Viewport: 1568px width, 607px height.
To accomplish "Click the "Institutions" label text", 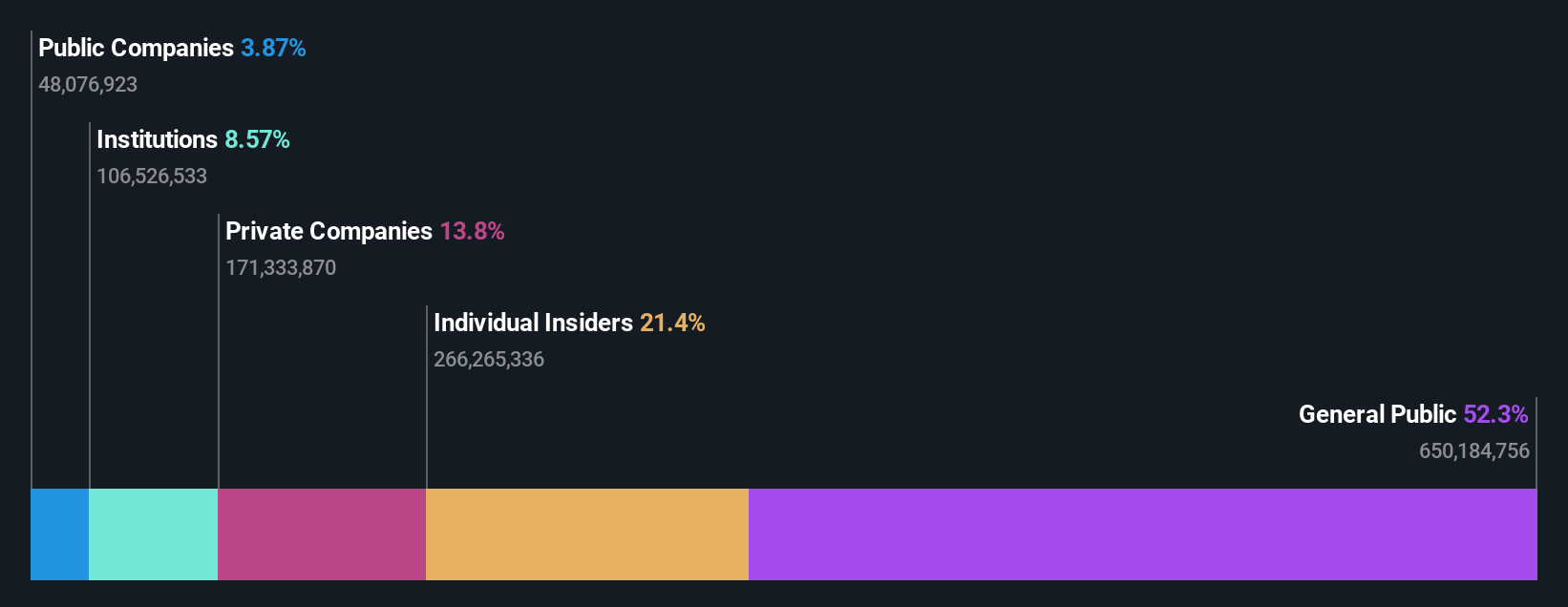I will click(x=158, y=139).
